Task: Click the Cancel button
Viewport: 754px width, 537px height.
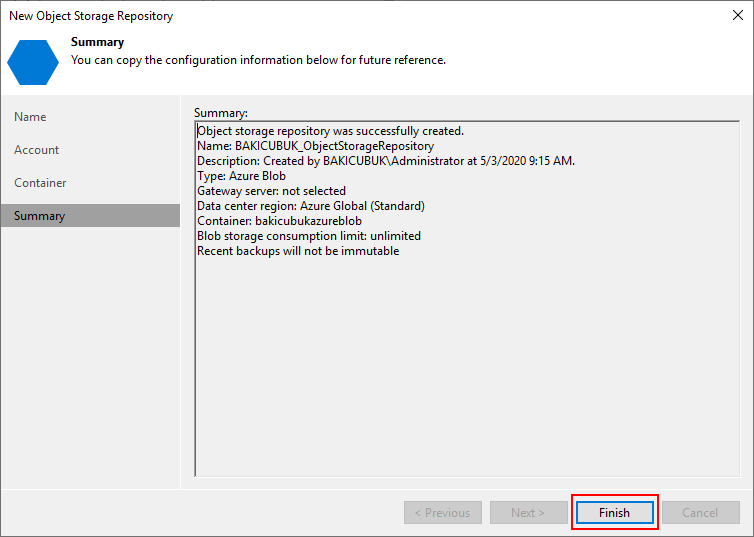Action: (700, 512)
